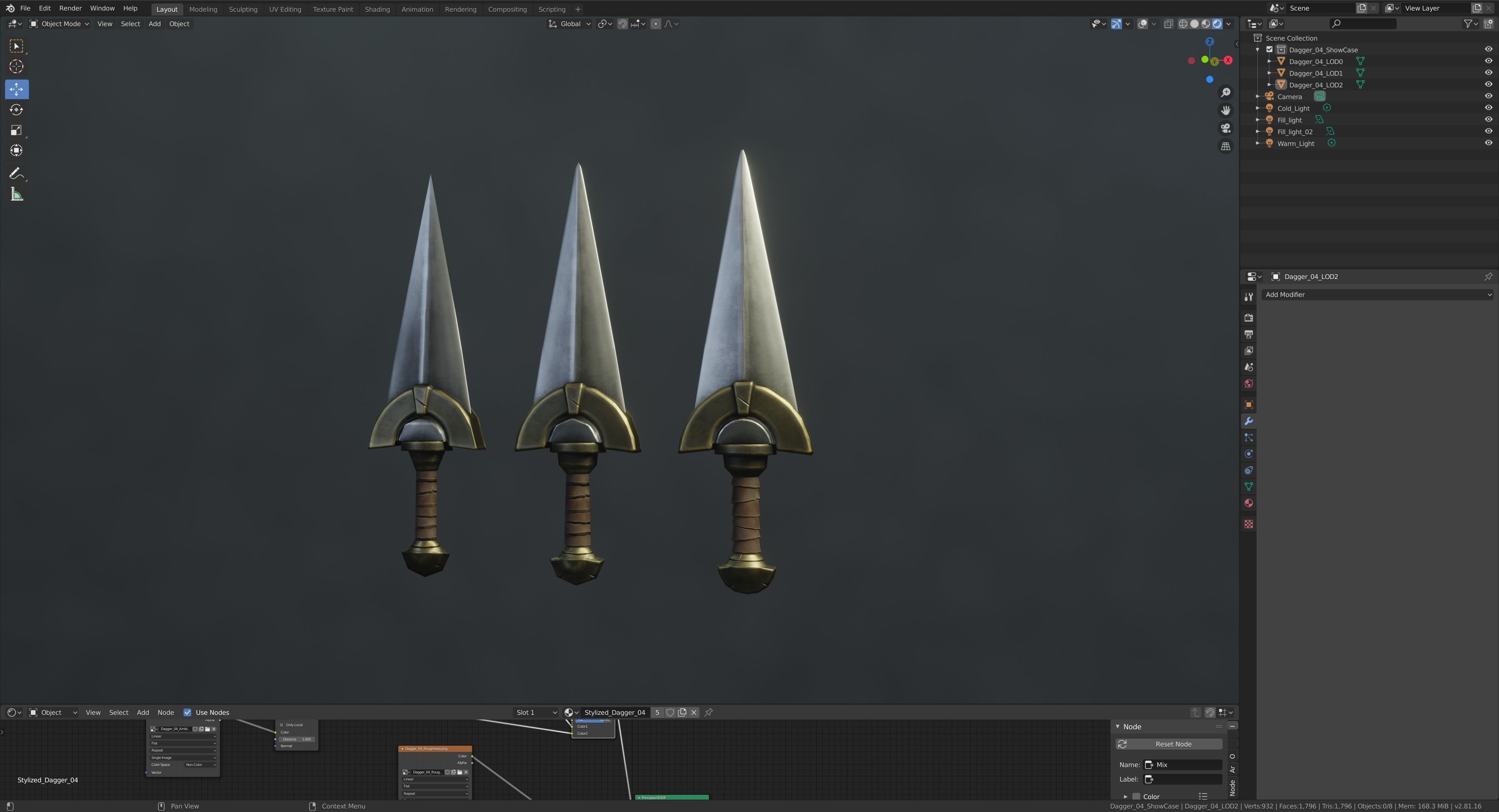Select the Select Box tool
The height and width of the screenshot is (812, 1499).
pyautogui.click(x=16, y=46)
